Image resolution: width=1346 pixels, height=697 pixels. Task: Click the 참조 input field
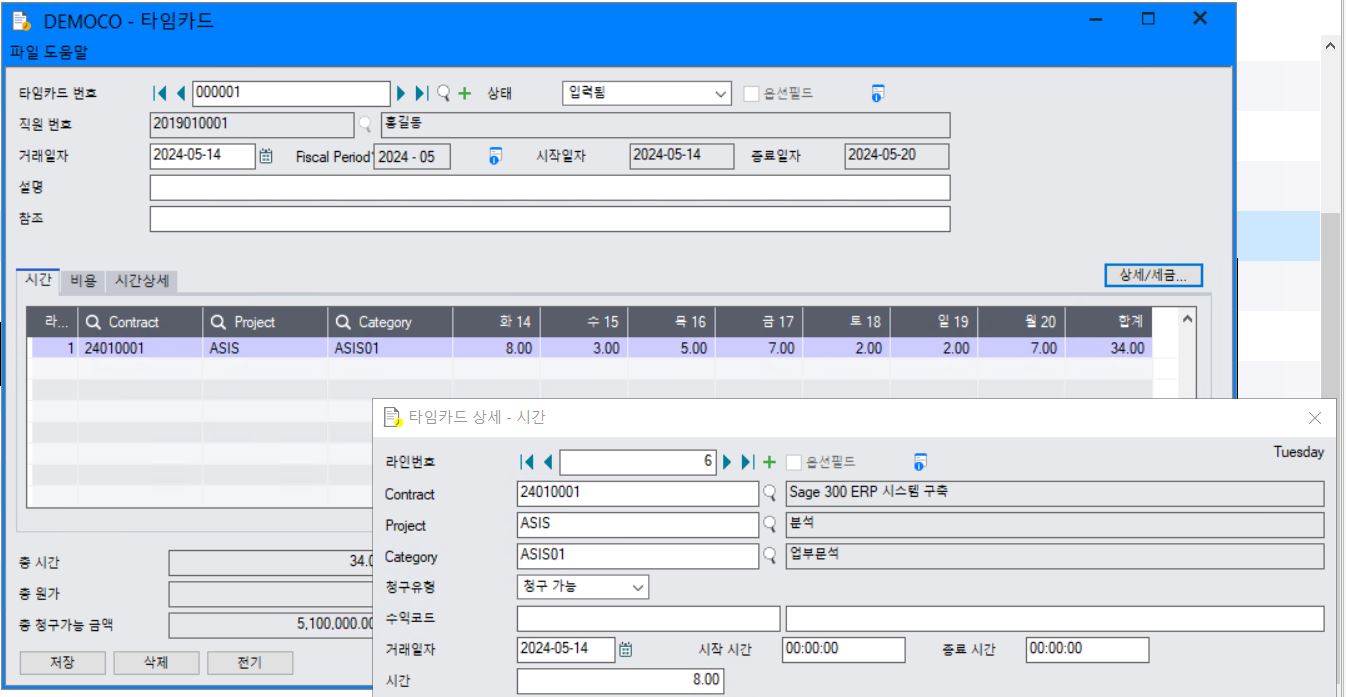[x=550, y=219]
